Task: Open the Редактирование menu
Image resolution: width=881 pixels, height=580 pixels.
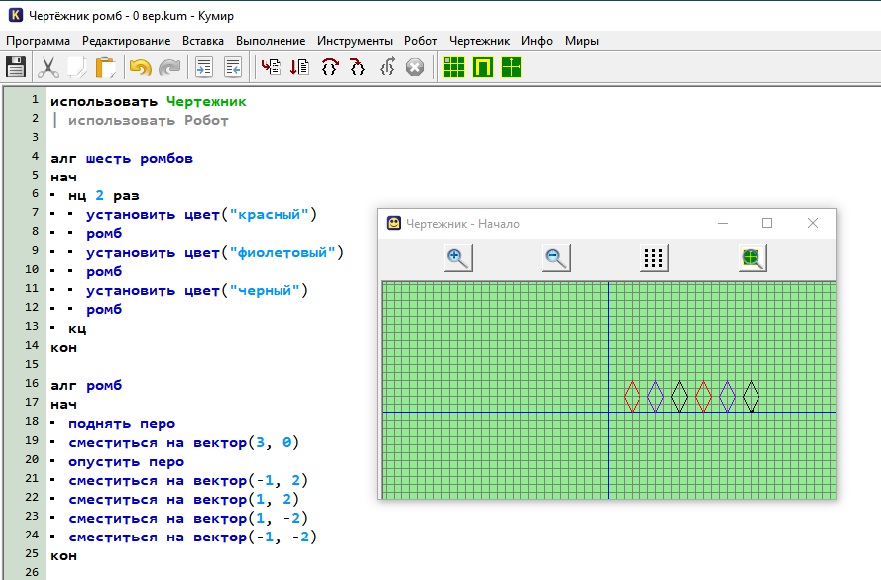Action: pyautogui.click(x=126, y=41)
